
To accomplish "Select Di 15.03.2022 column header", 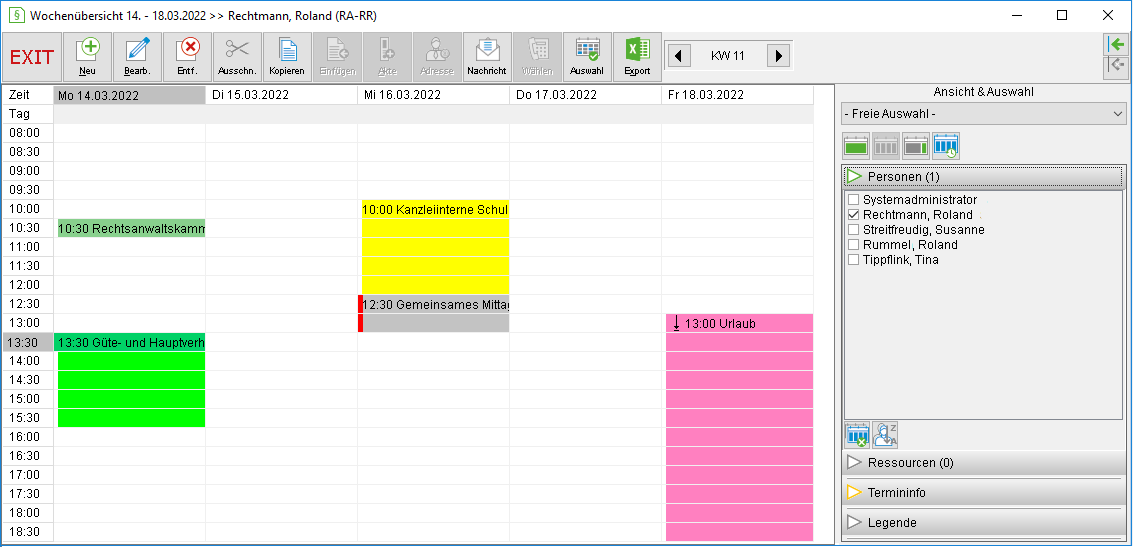I will (282, 95).
